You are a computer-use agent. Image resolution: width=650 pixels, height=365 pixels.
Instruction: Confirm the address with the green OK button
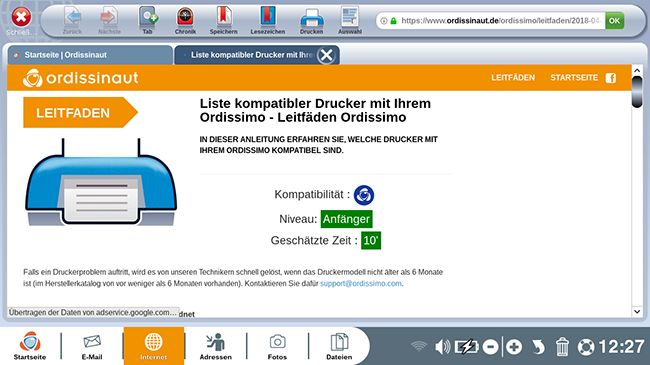(614, 21)
